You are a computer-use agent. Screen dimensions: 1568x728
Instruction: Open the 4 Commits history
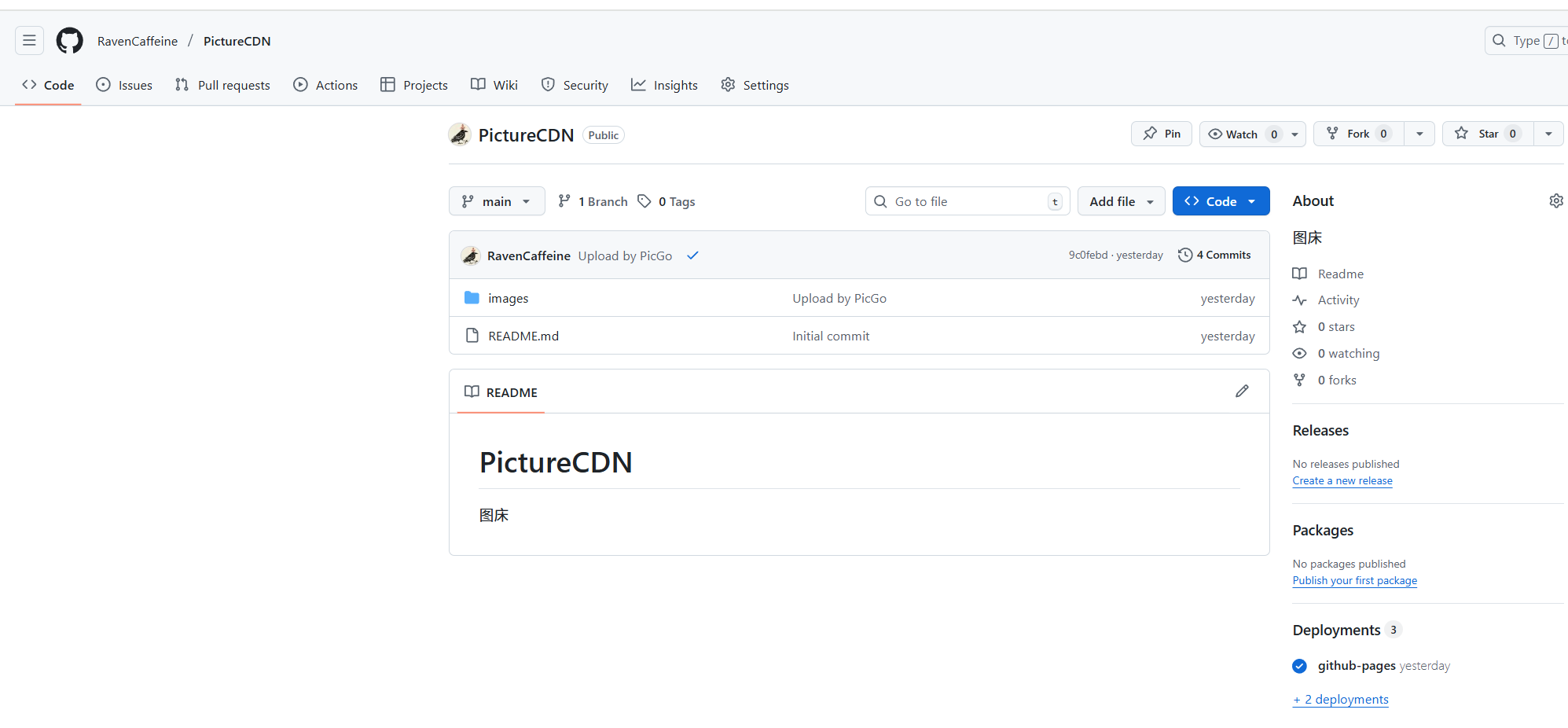1214,255
